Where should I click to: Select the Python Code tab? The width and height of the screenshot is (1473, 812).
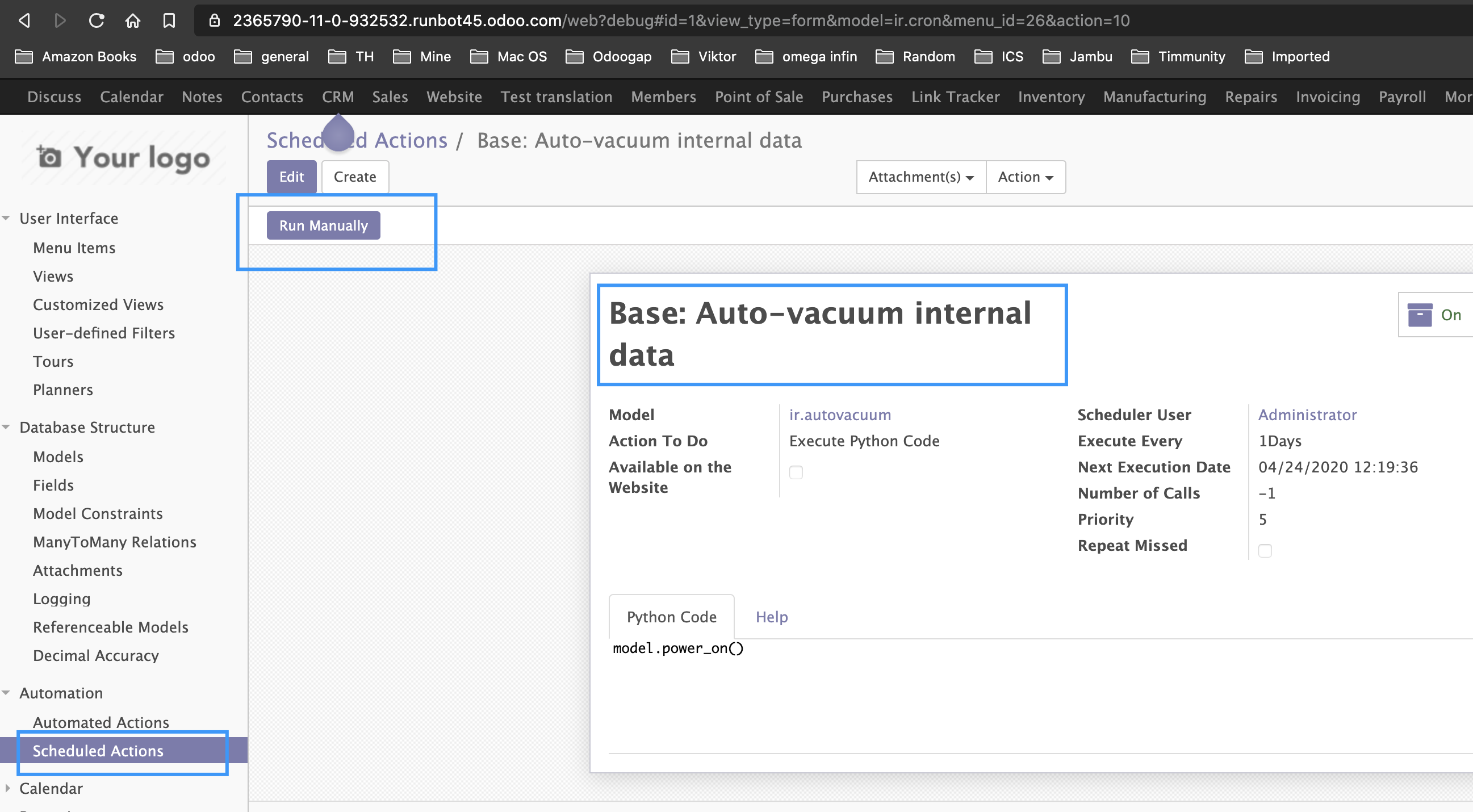(x=671, y=617)
